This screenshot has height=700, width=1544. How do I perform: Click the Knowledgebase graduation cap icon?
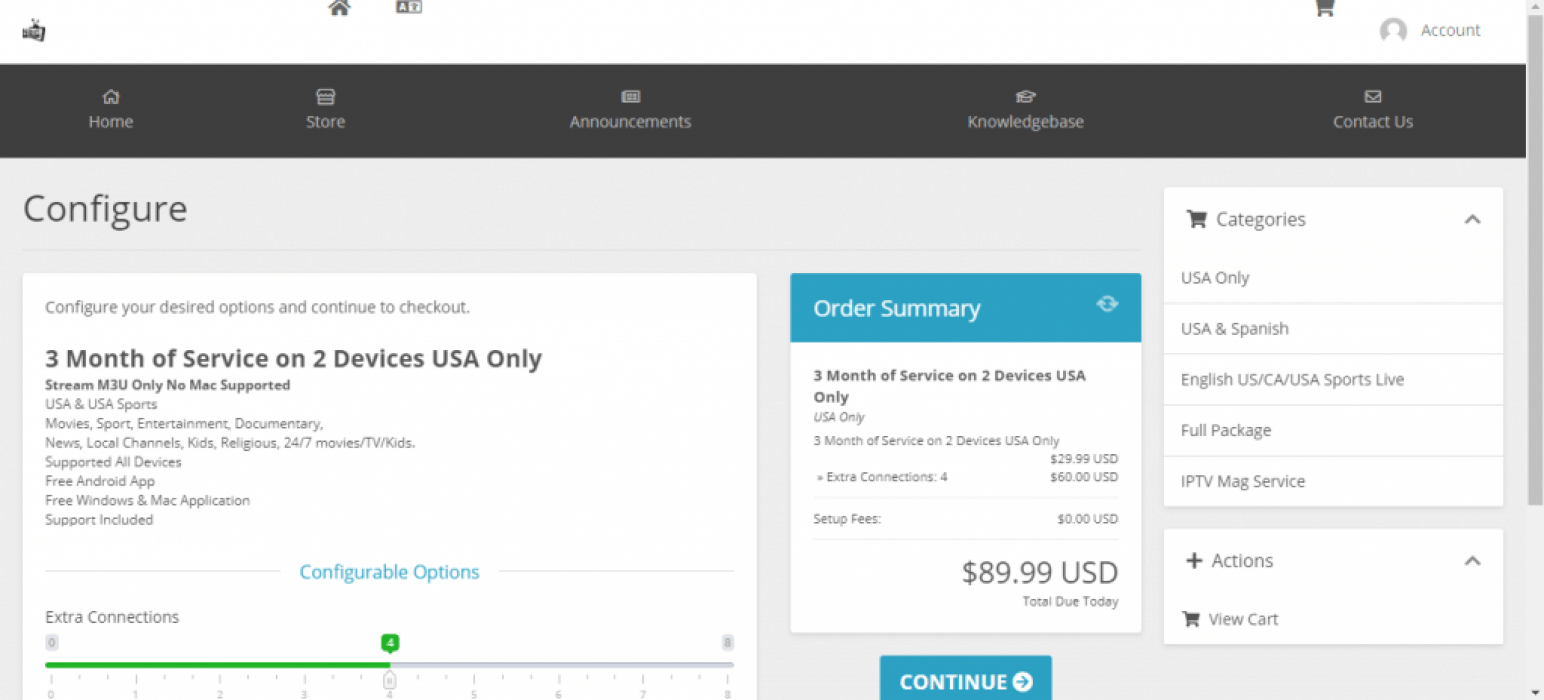coord(1025,97)
